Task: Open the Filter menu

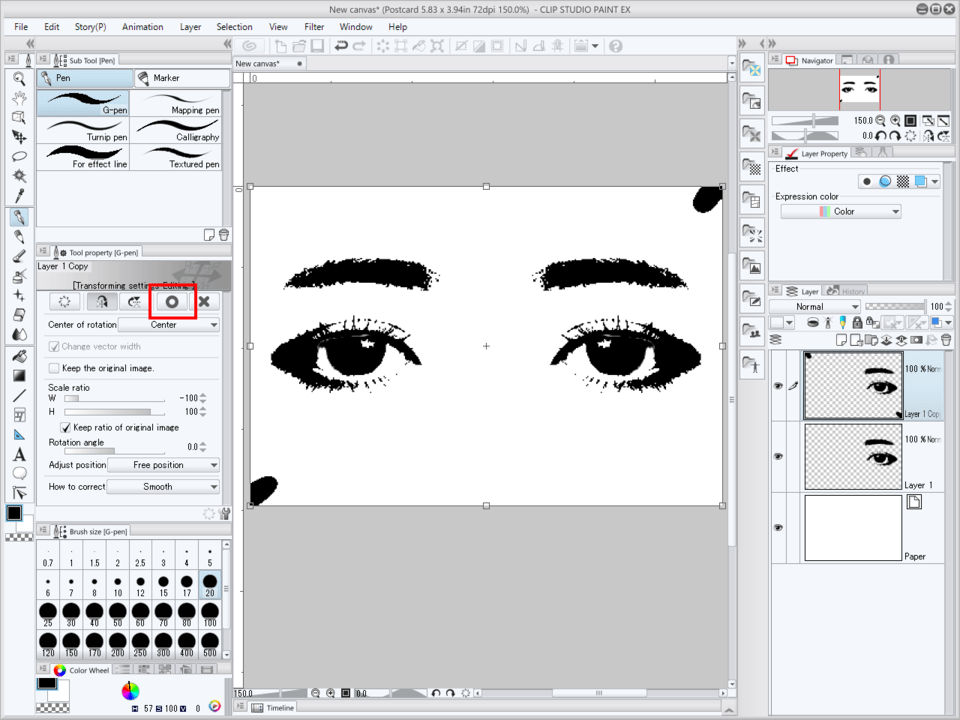Action: tap(314, 27)
